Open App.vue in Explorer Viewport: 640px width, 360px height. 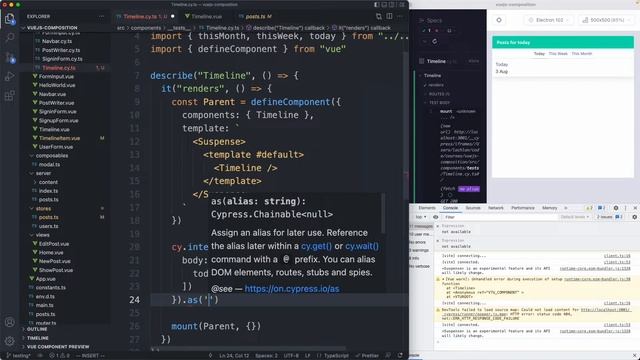tap(45, 279)
